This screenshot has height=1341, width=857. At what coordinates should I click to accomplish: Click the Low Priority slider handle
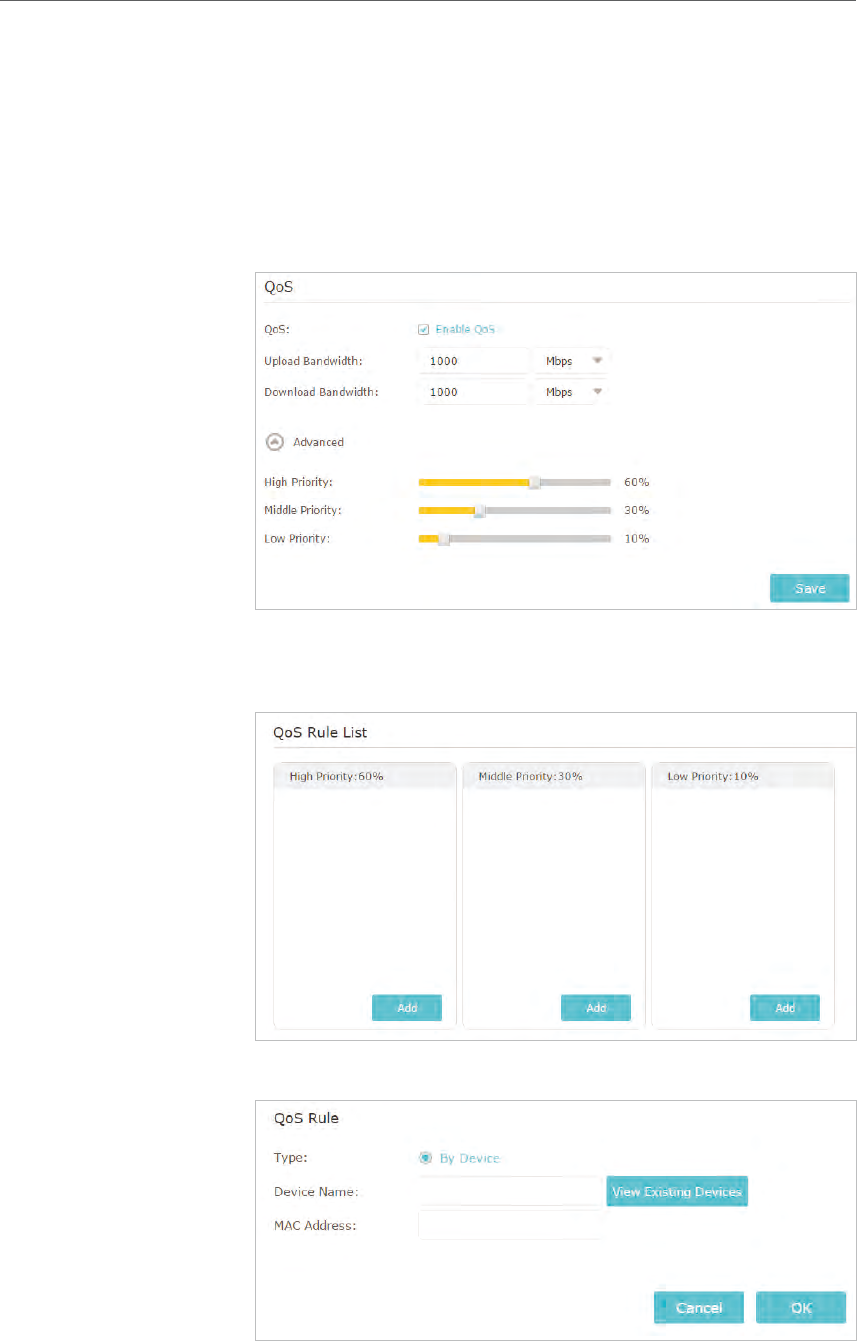pyautogui.click(x=444, y=538)
